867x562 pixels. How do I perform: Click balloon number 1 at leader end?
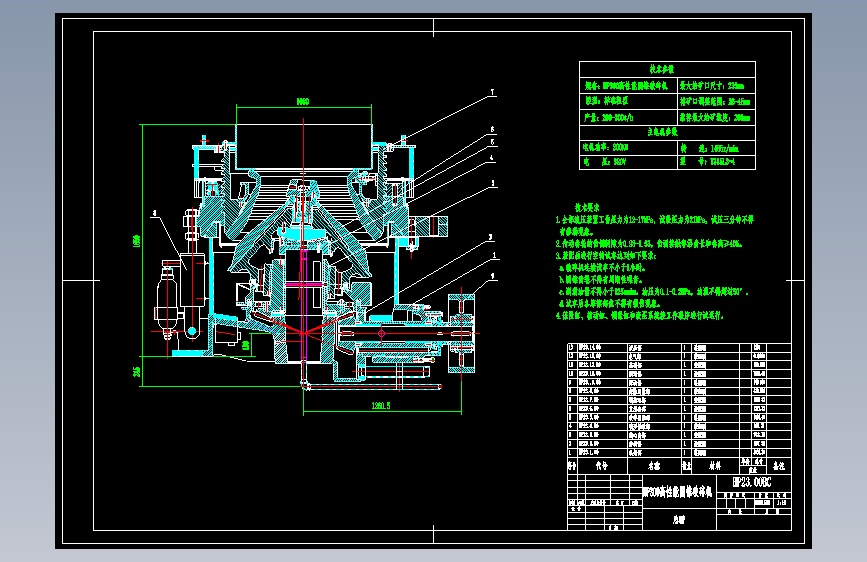(494, 256)
